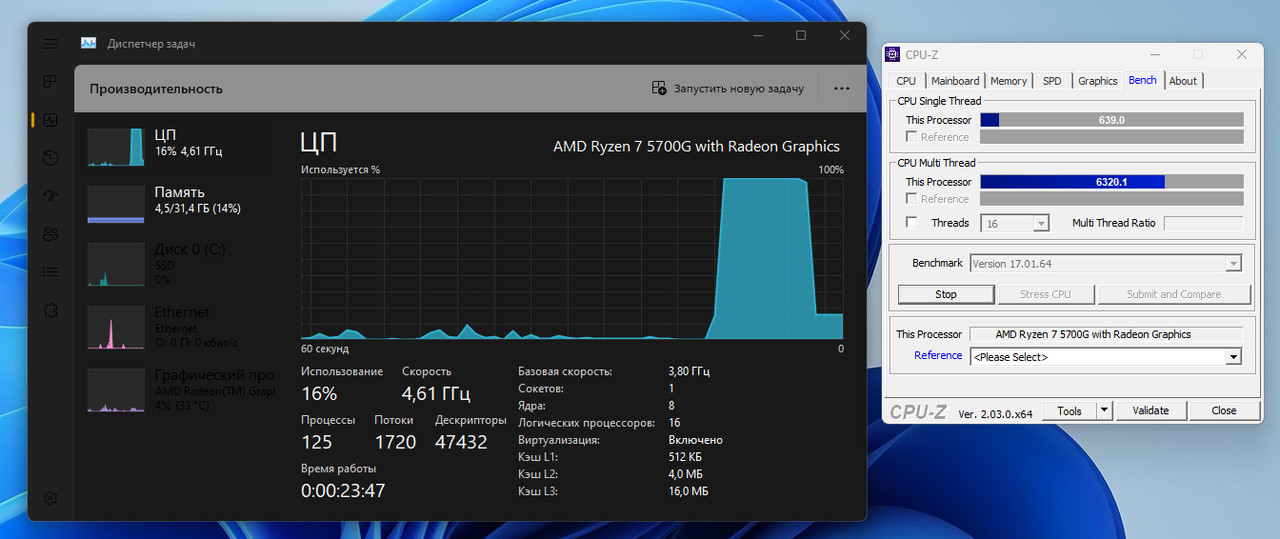Switch to SPD tab in CPU-Z
Viewport: 1280px width, 539px height.
tap(1052, 81)
